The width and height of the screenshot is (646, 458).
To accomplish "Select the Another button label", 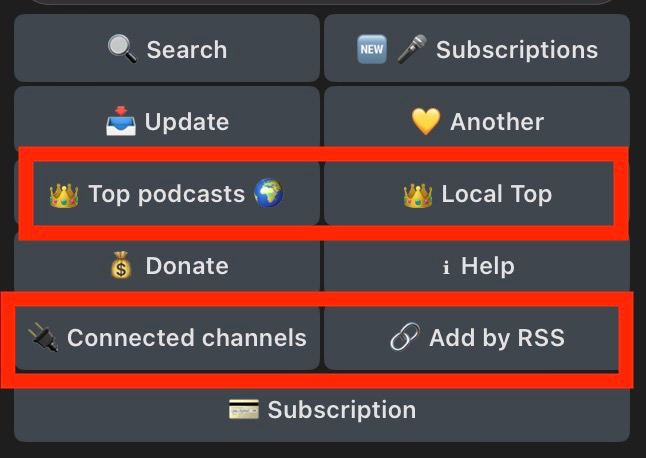I will (x=497, y=122).
